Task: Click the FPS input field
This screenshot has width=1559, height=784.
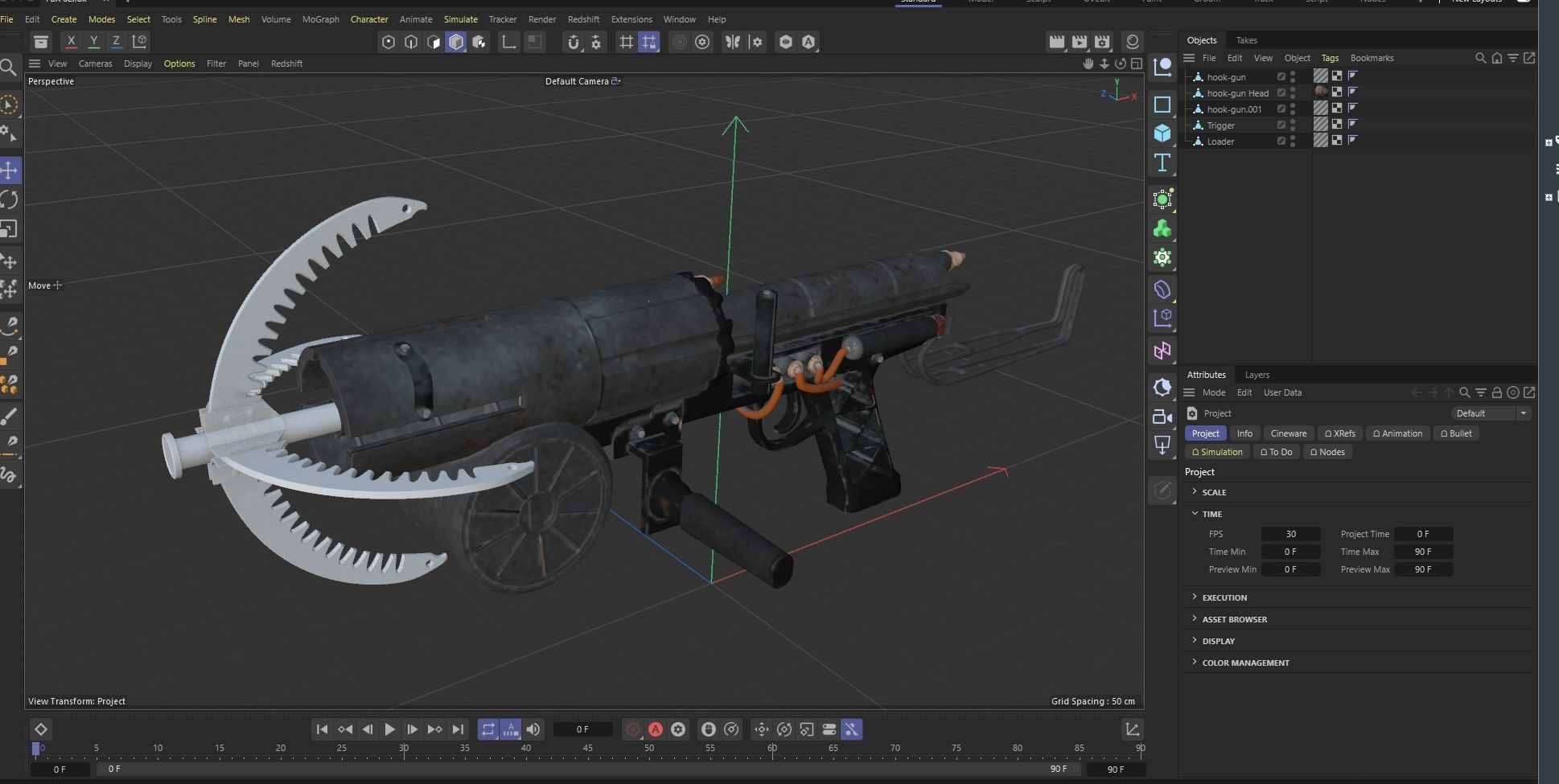Action: (x=1290, y=534)
